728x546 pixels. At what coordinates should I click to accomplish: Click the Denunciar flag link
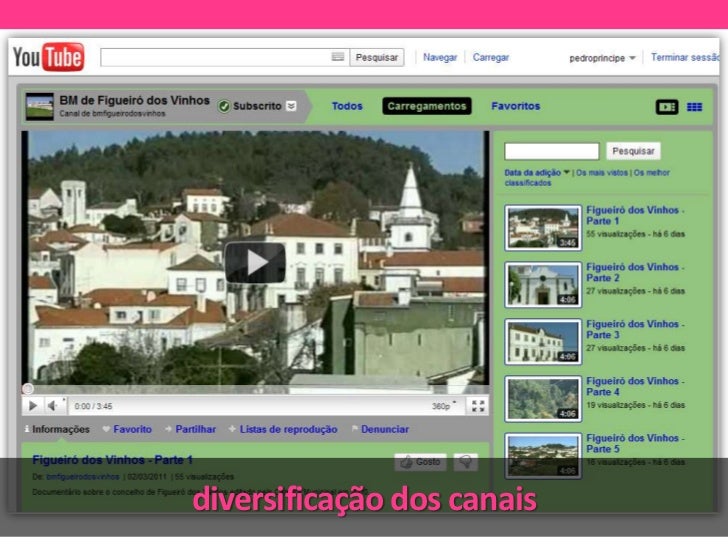[x=381, y=429]
